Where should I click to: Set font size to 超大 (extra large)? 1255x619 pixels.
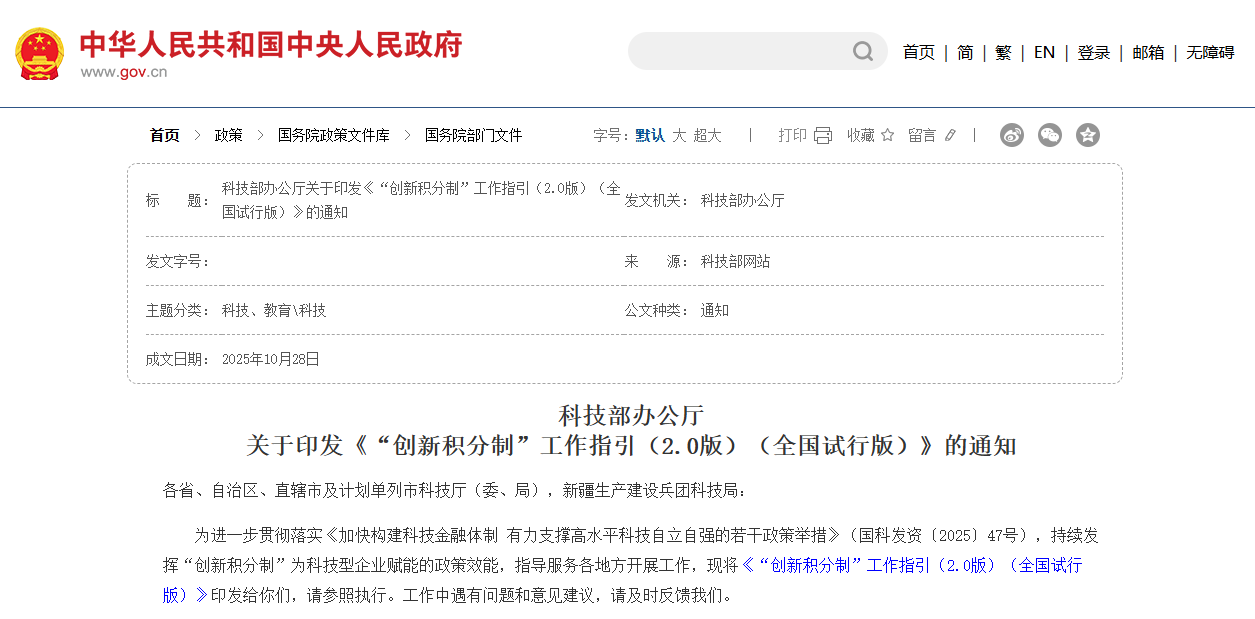pyautogui.click(x=707, y=135)
